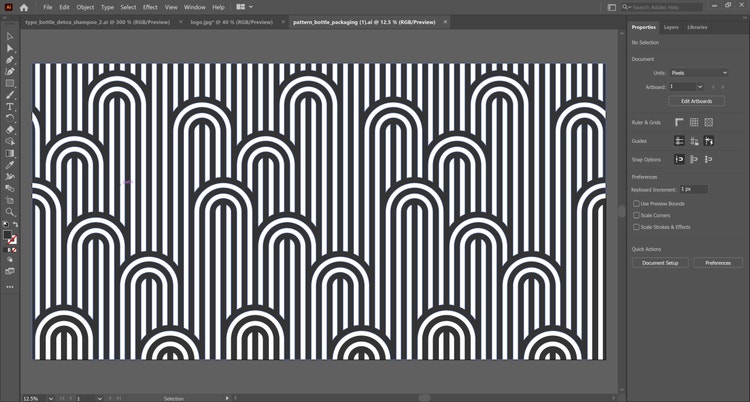
Task: Select the Eraser tool
Action: point(10,130)
